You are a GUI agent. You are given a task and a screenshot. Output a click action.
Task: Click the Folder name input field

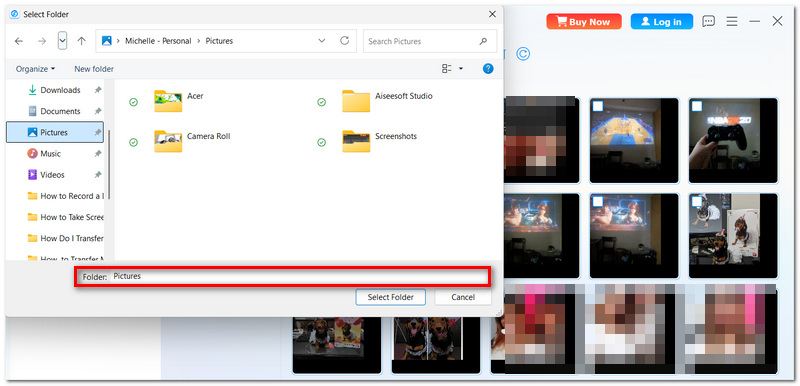tap(299, 276)
